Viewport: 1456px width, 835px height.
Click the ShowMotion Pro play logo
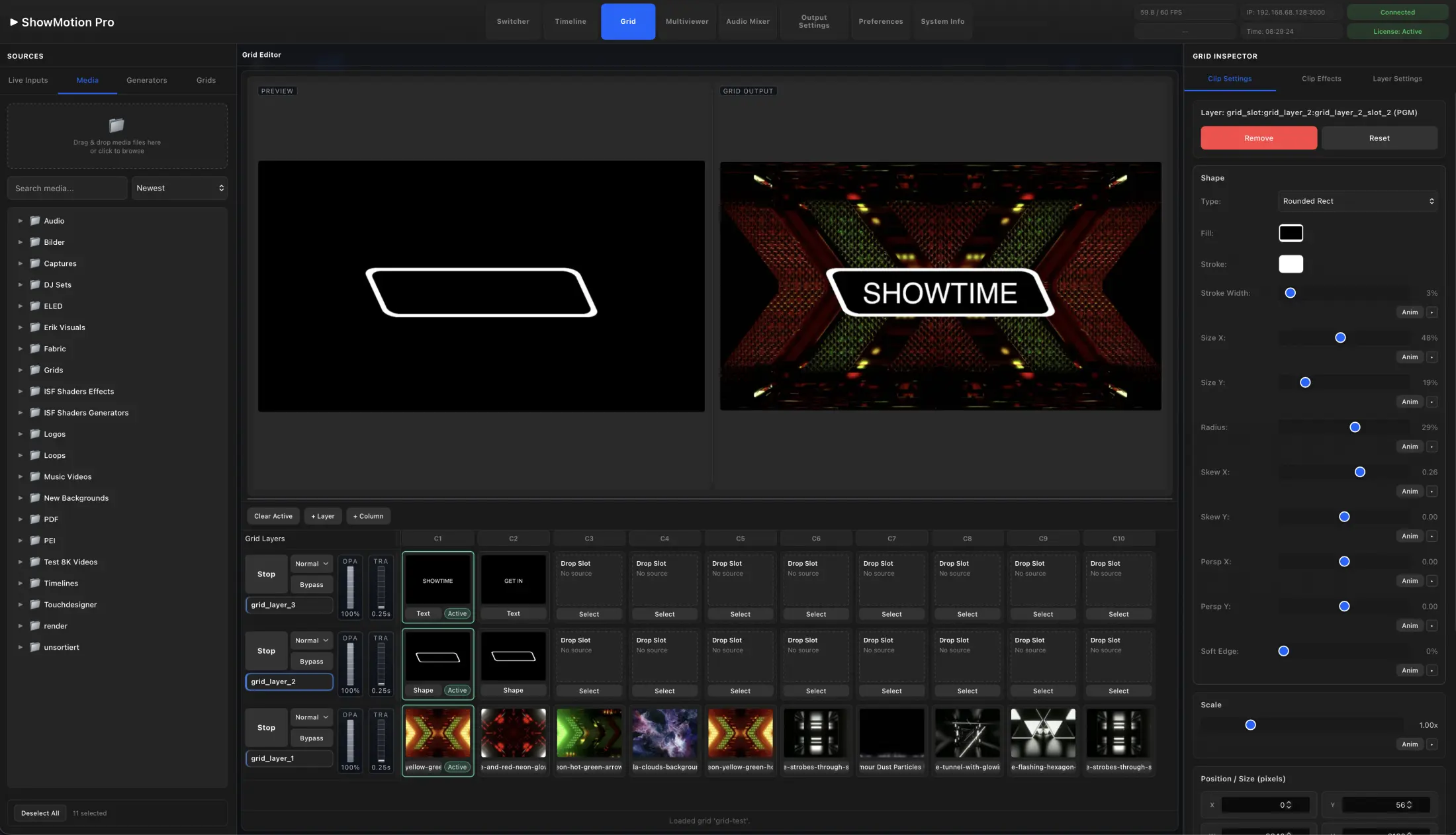coord(14,22)
